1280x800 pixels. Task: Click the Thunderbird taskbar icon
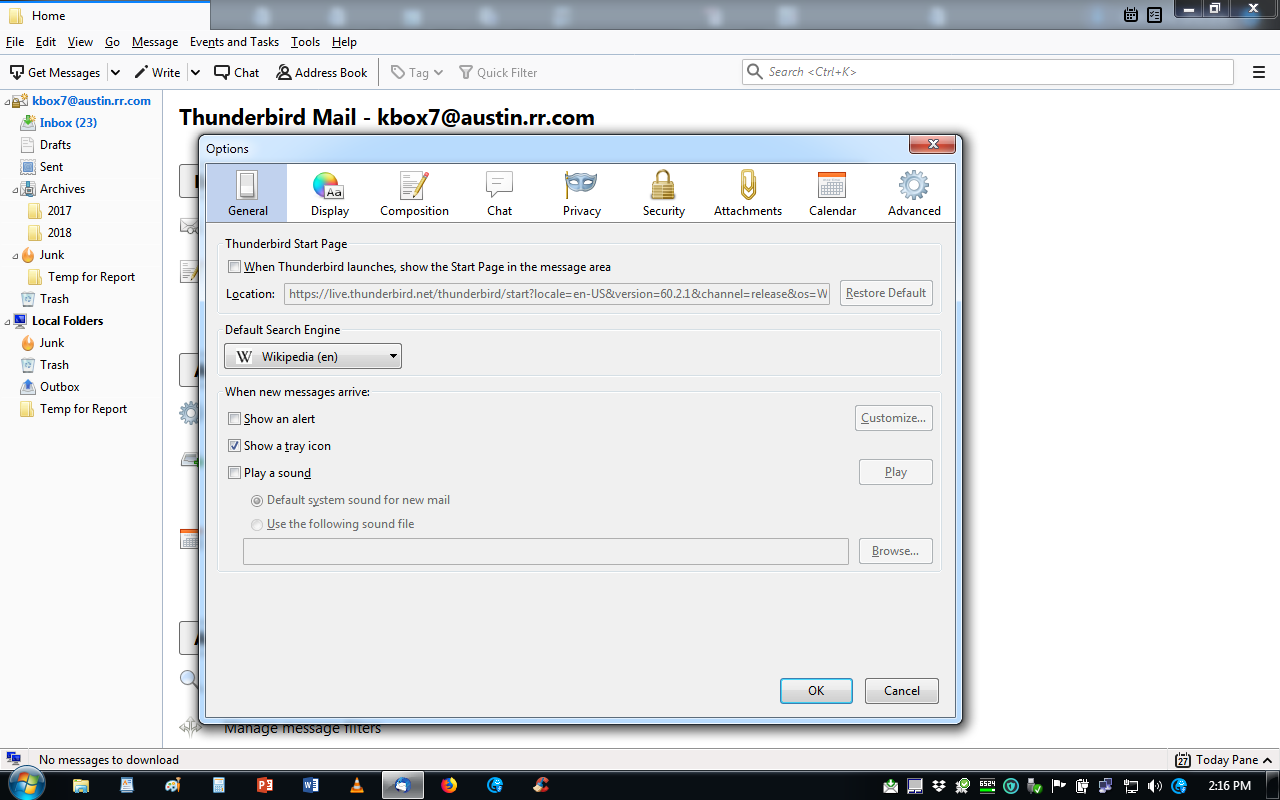pos(402,785)
